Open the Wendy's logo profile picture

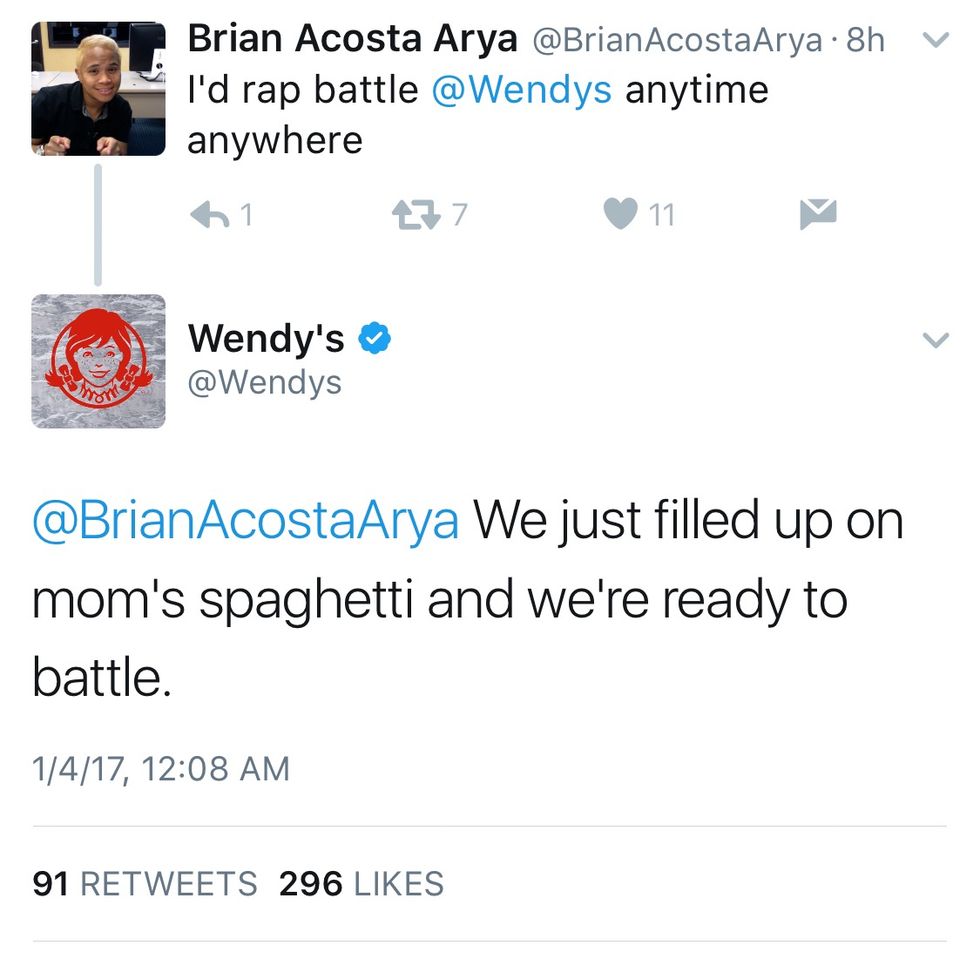(x=98, y=361)
